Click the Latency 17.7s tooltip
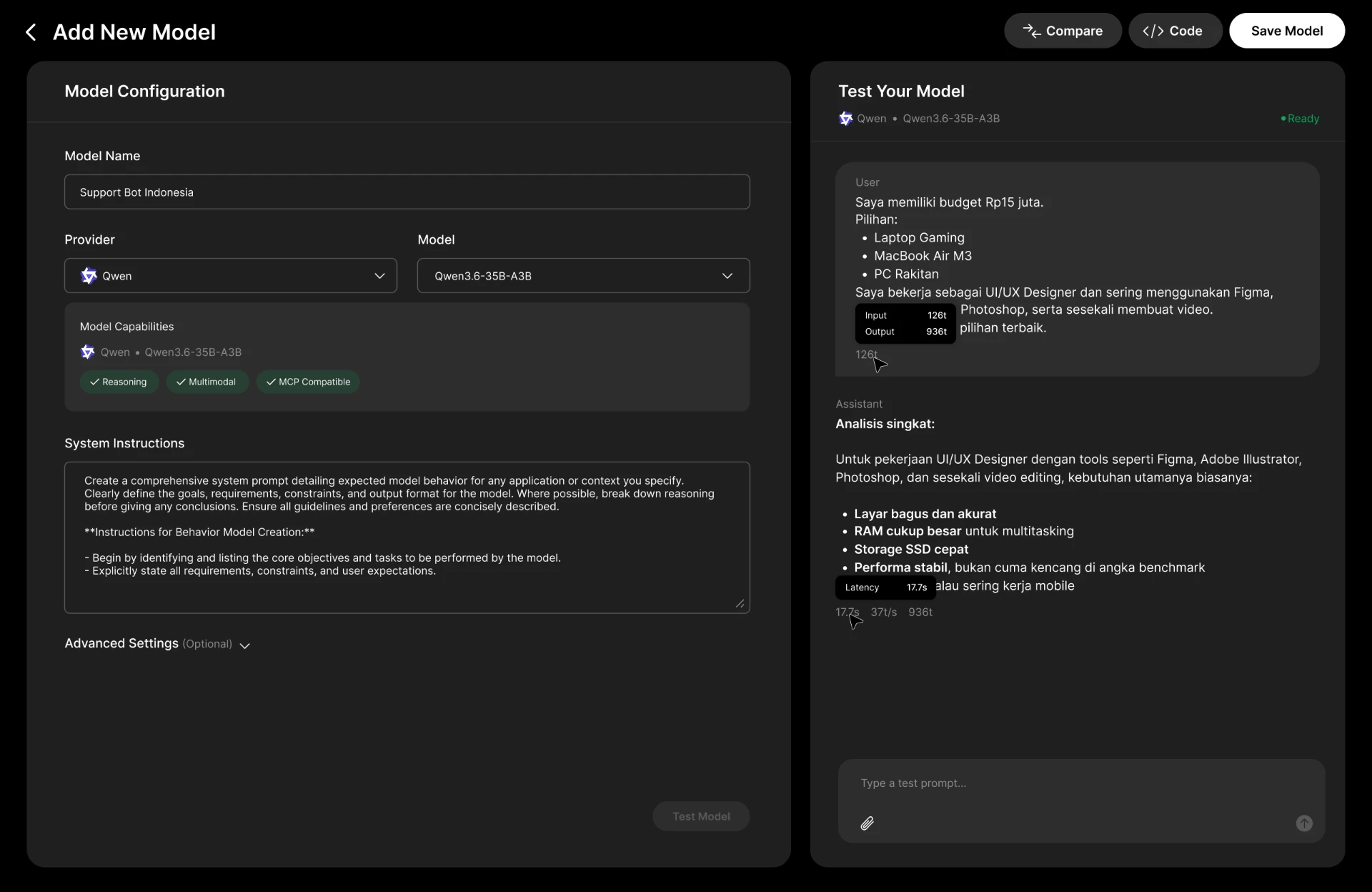 coord(885,588)
